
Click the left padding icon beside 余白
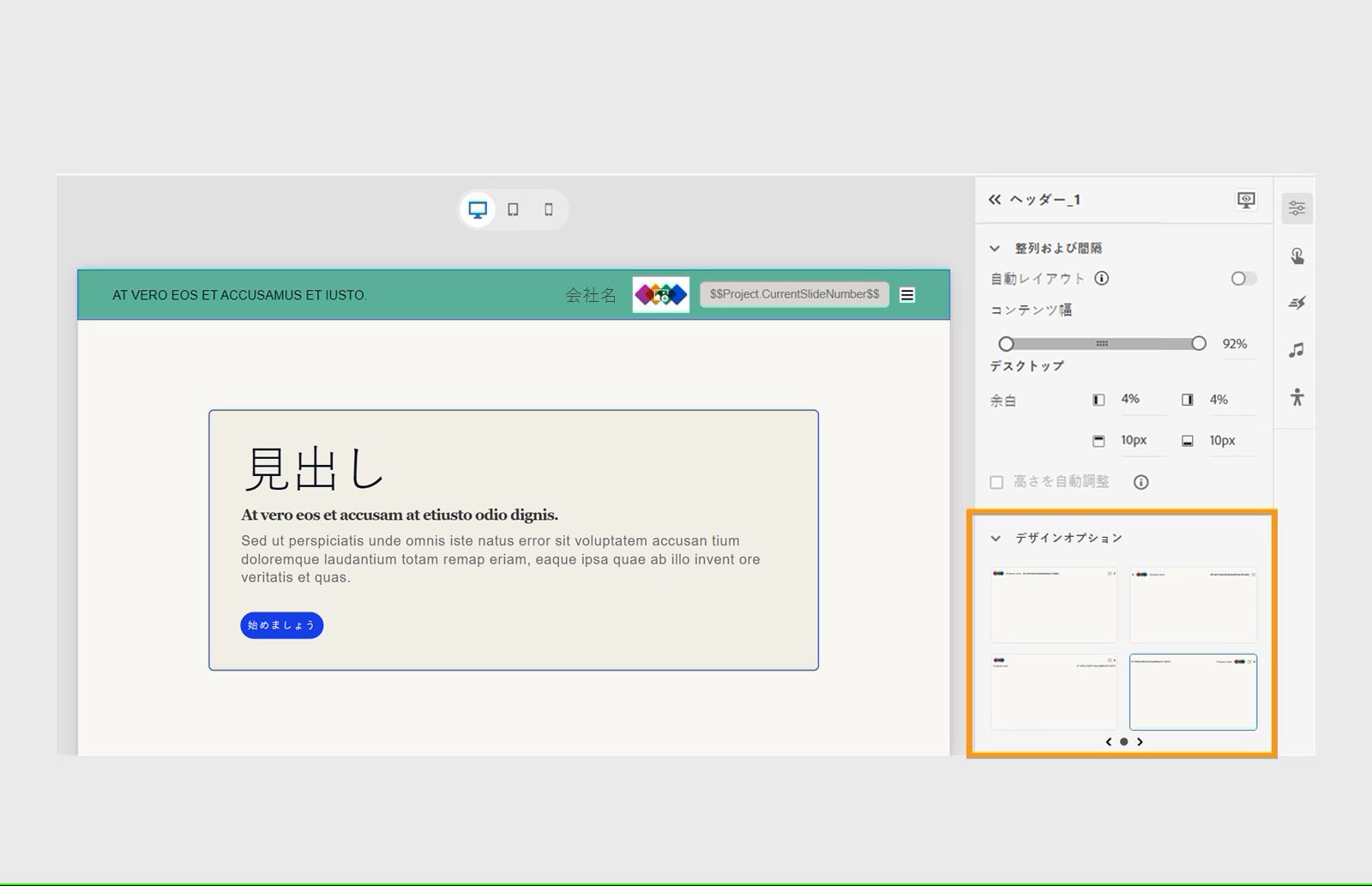(x=1098, y=400)
